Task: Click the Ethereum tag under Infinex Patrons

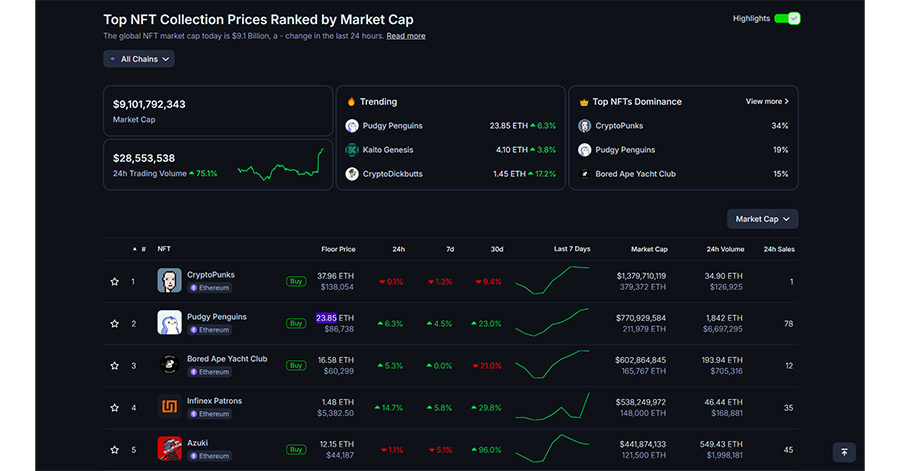Action: (x=210, y=414)
